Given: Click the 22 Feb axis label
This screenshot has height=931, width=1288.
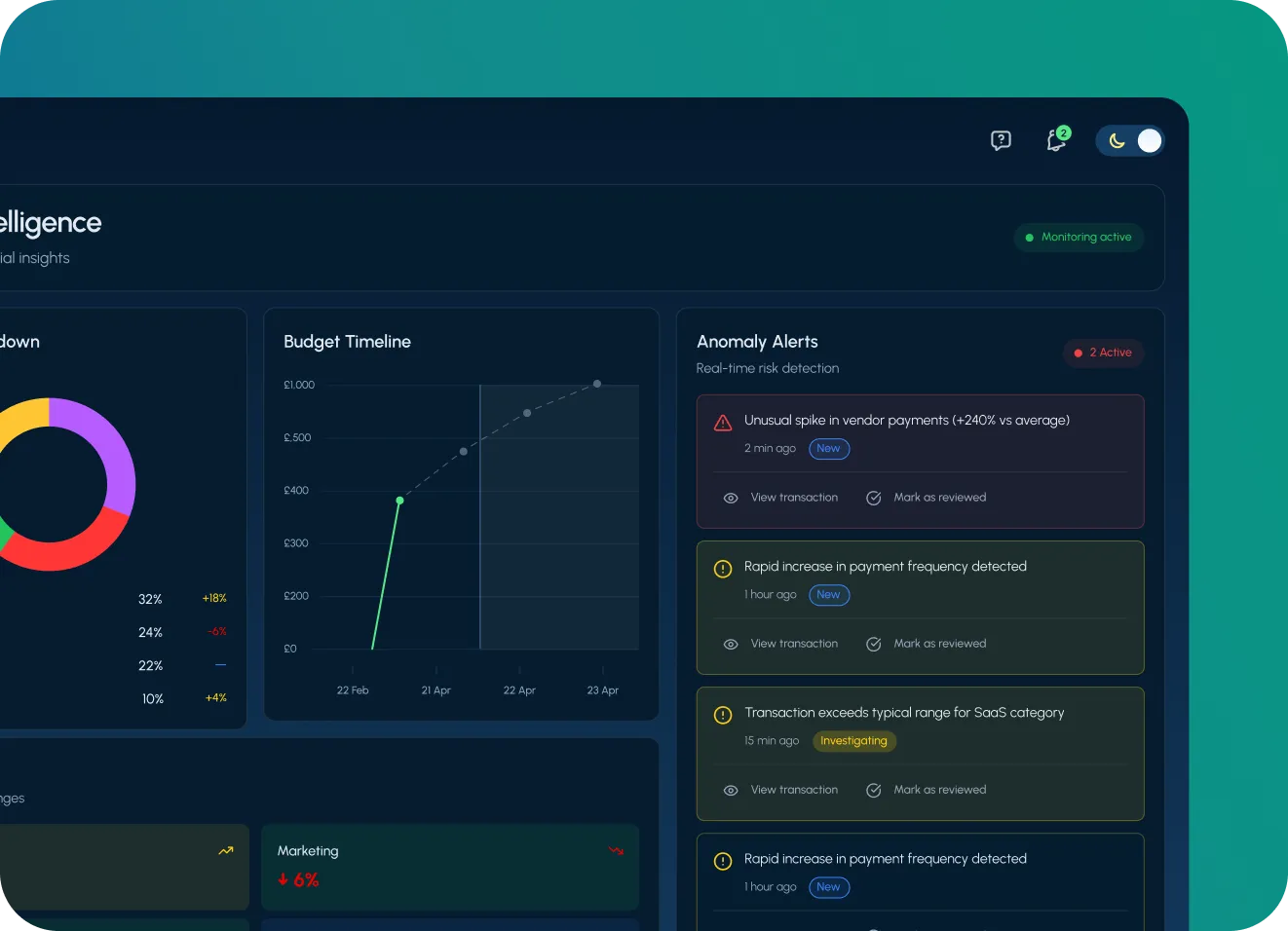Looking at the screenshot, I should click(x=353, y=690).
